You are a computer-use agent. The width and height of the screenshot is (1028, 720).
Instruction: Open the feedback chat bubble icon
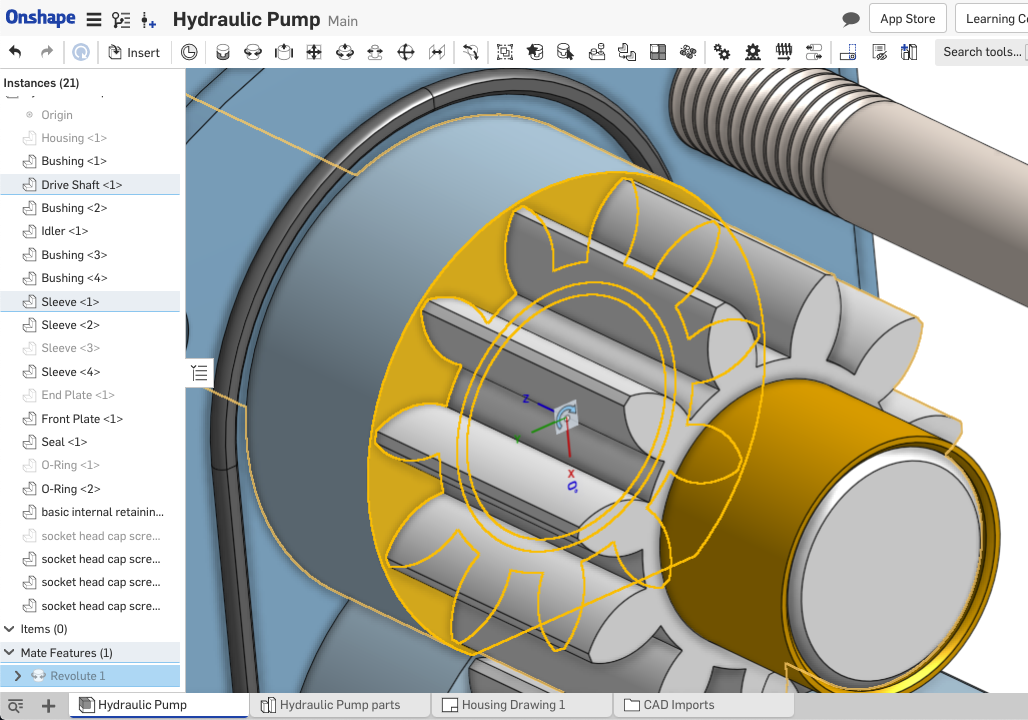pyautogui.click(x=851, y=19)
